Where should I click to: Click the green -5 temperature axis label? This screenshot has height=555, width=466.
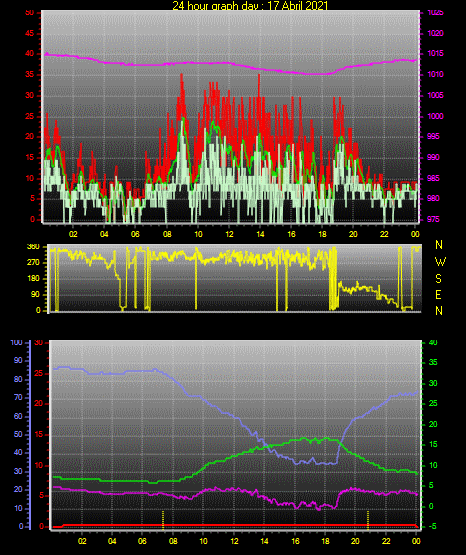pos(433,526)
